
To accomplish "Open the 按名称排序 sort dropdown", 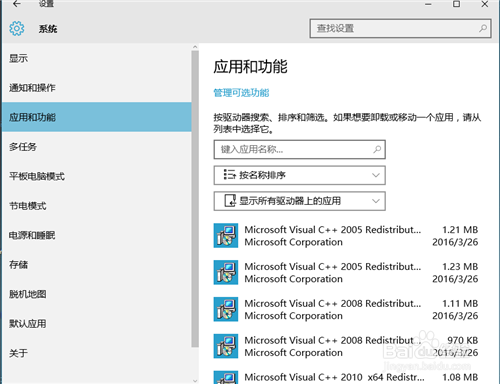I will (300, 175).
